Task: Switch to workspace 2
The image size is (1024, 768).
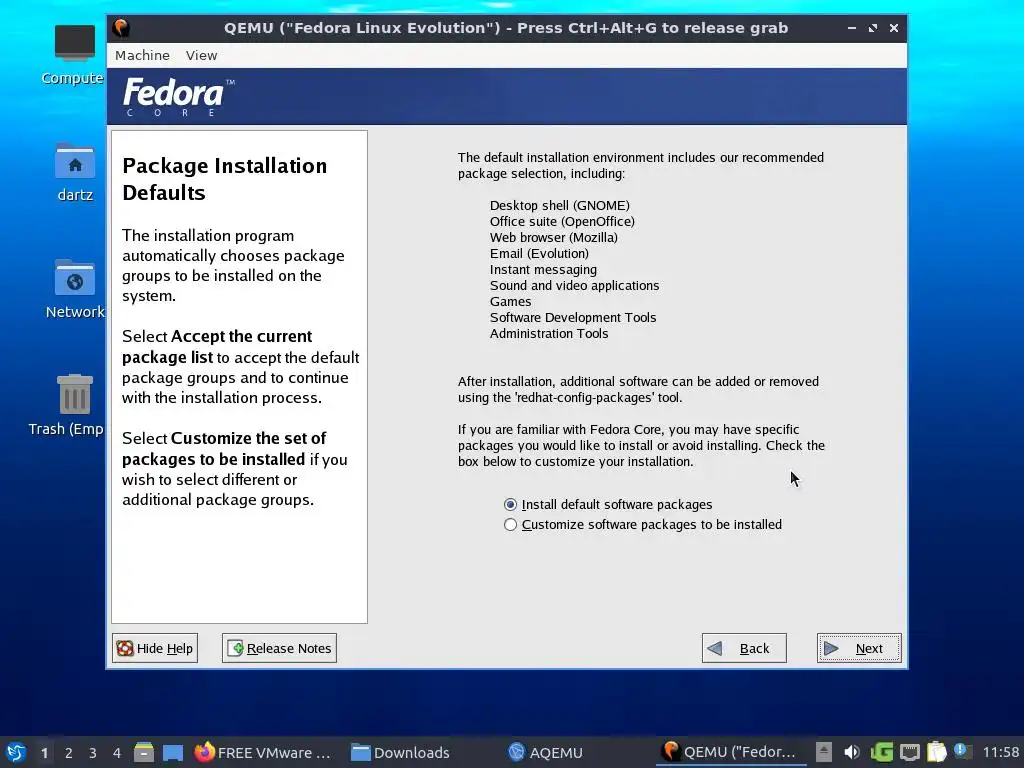Action: coord(69,753)
